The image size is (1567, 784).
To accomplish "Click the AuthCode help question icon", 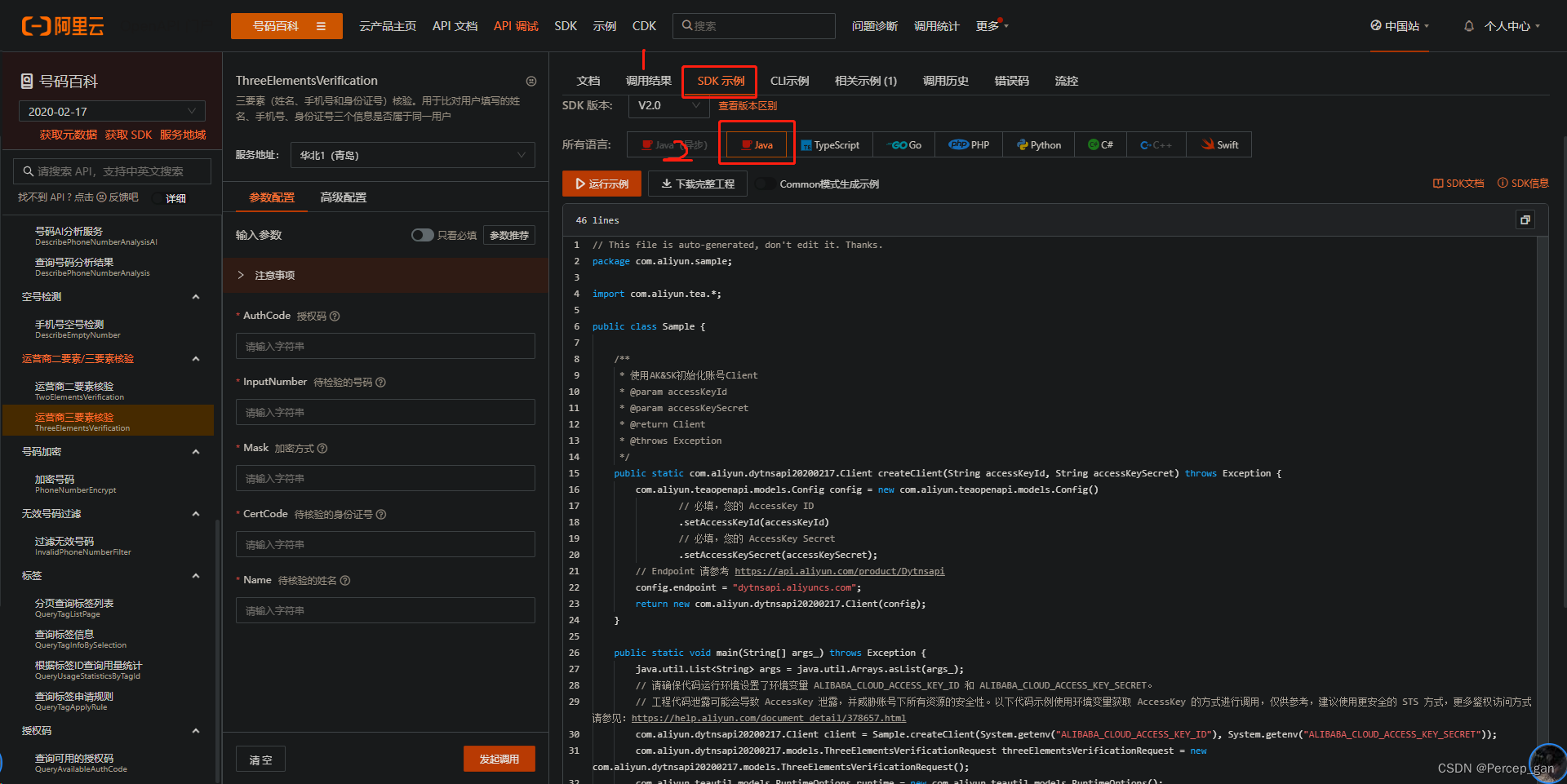I will tap(335, 317).
